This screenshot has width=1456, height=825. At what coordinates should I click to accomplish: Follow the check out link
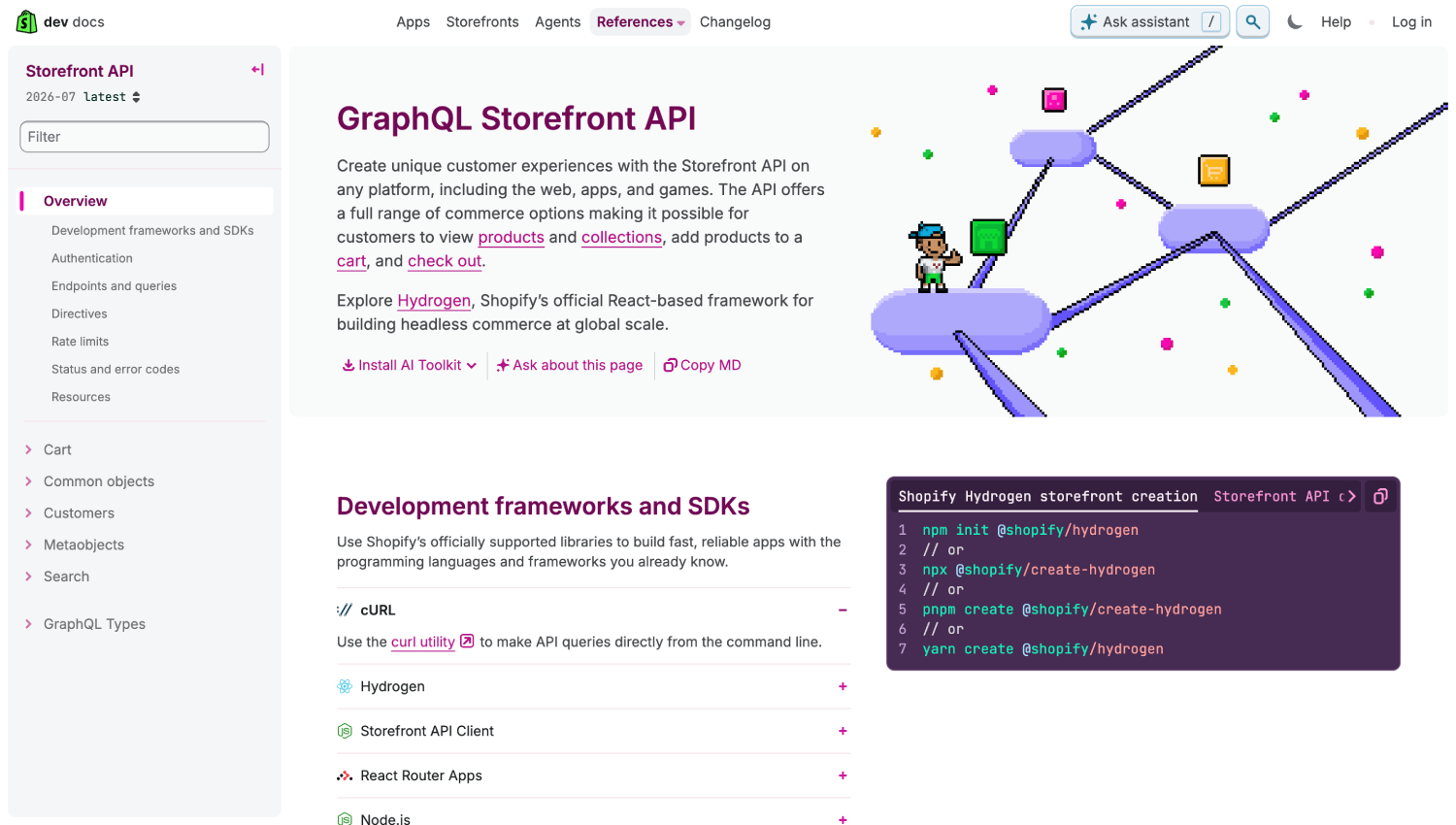(445, 261)
